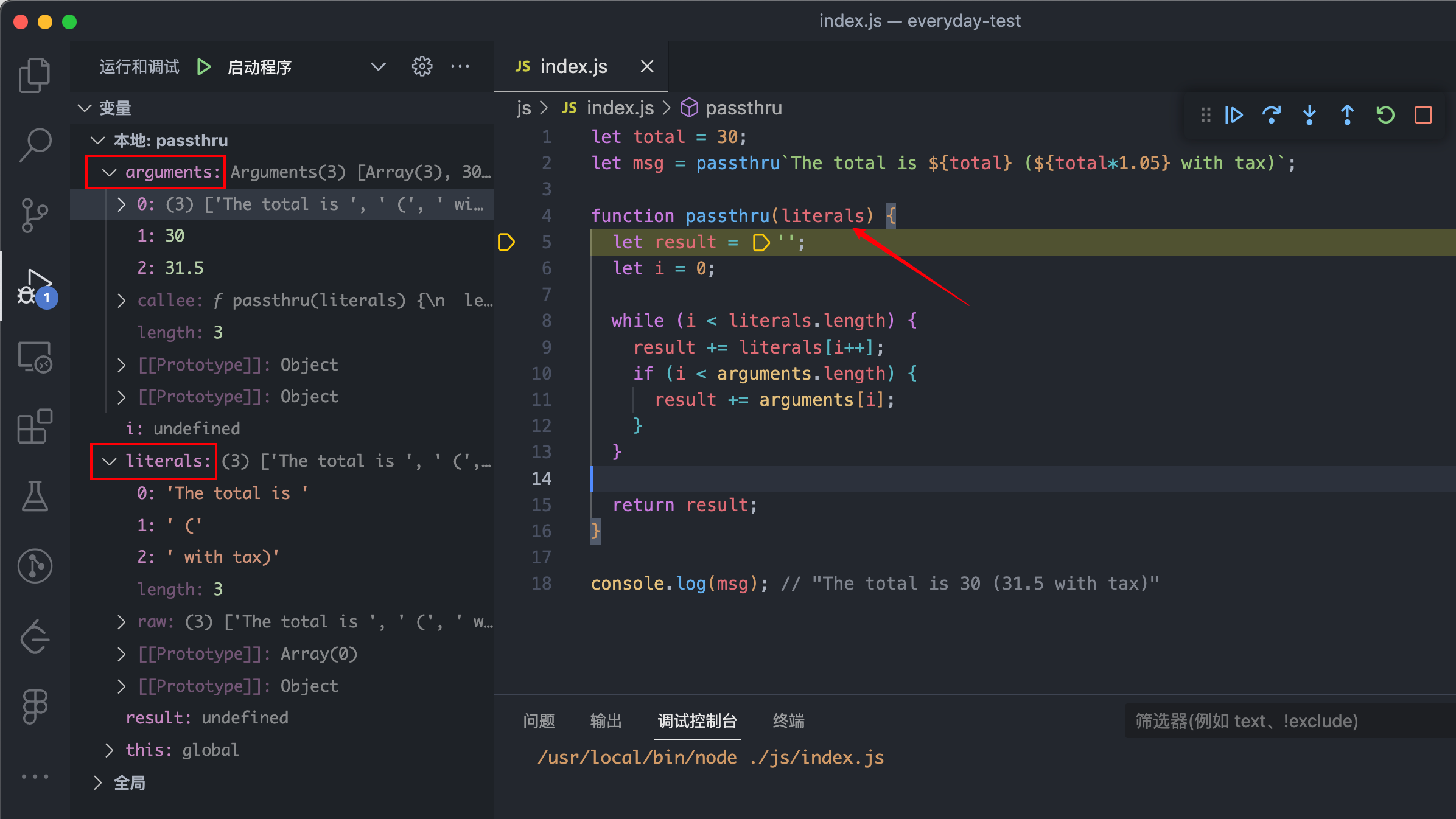1456x819 pixels.
Task: Open the Testing beaker icon
Action: (x=35, y=496)
